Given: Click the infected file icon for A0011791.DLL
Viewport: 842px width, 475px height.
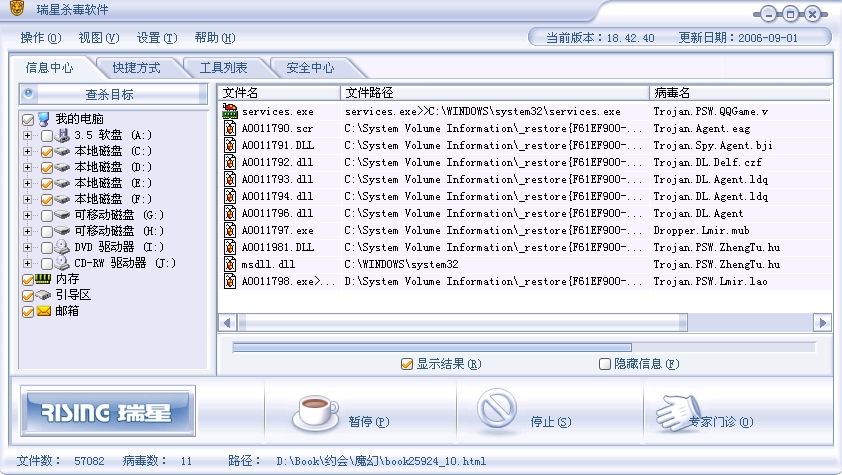Looking at the screenshot, I should pos(230,145).
